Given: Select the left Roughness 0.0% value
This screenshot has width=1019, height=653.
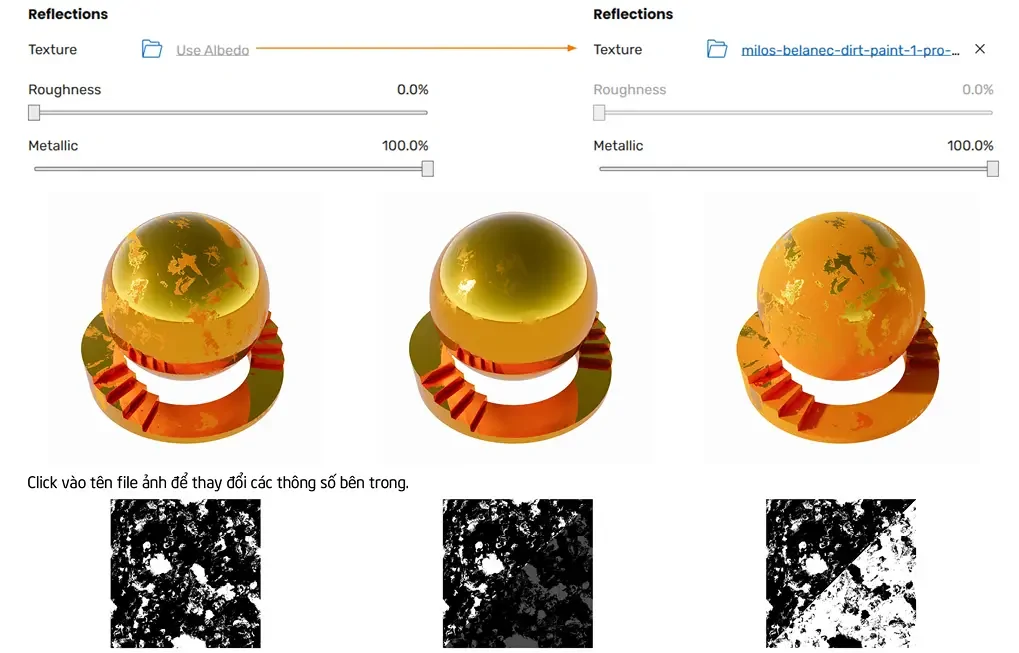Looking at the screenshot, I should click(412, 90).
